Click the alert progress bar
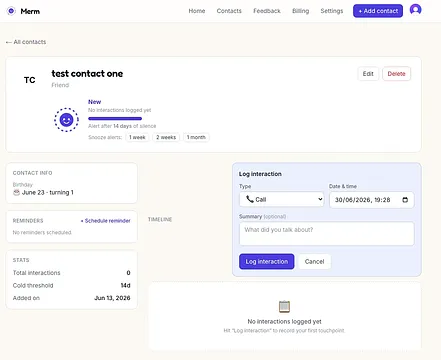This screenshot has height=360, width=441. point(115,118)
